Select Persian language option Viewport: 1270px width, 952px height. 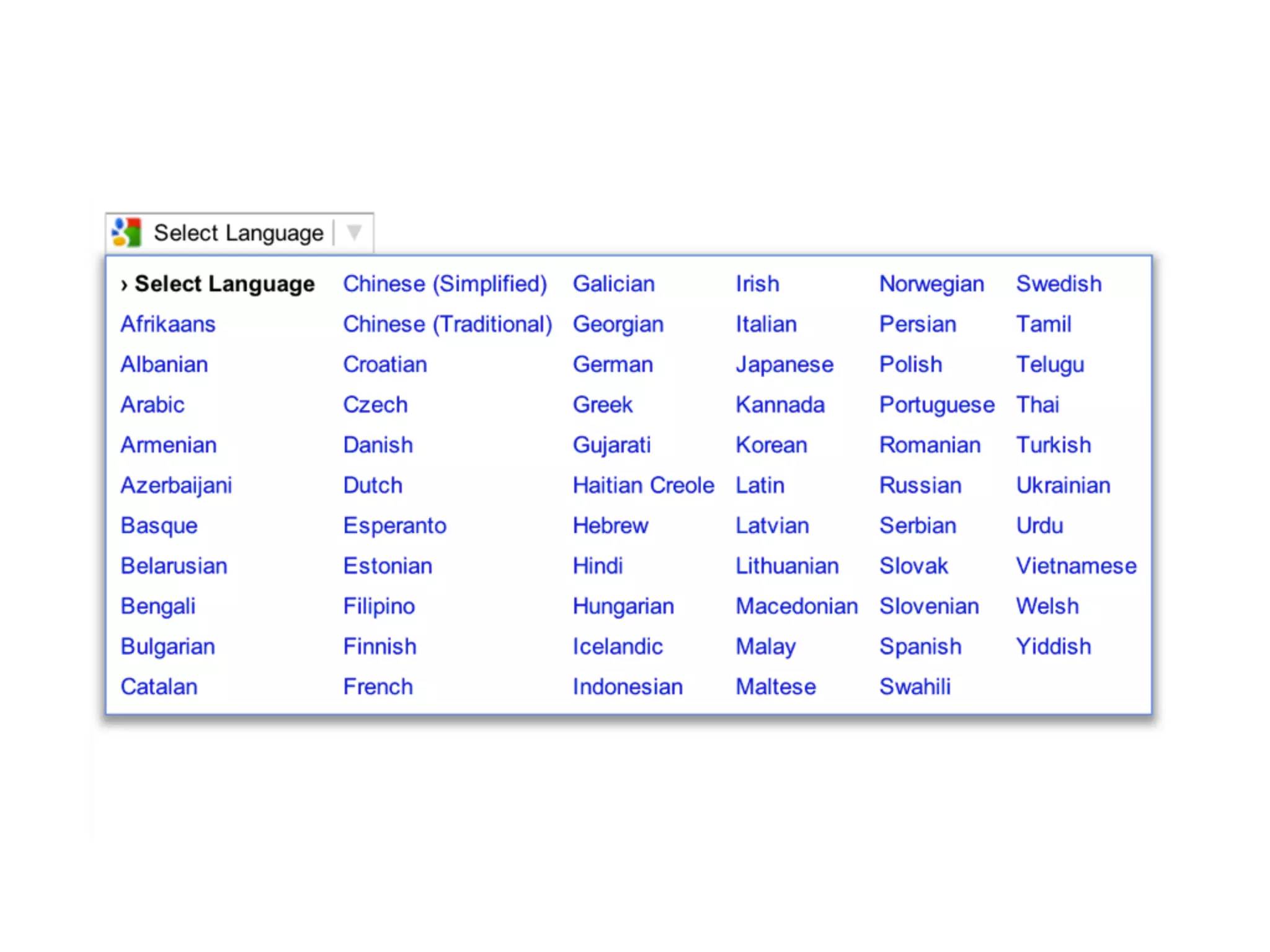click(918, 324)
